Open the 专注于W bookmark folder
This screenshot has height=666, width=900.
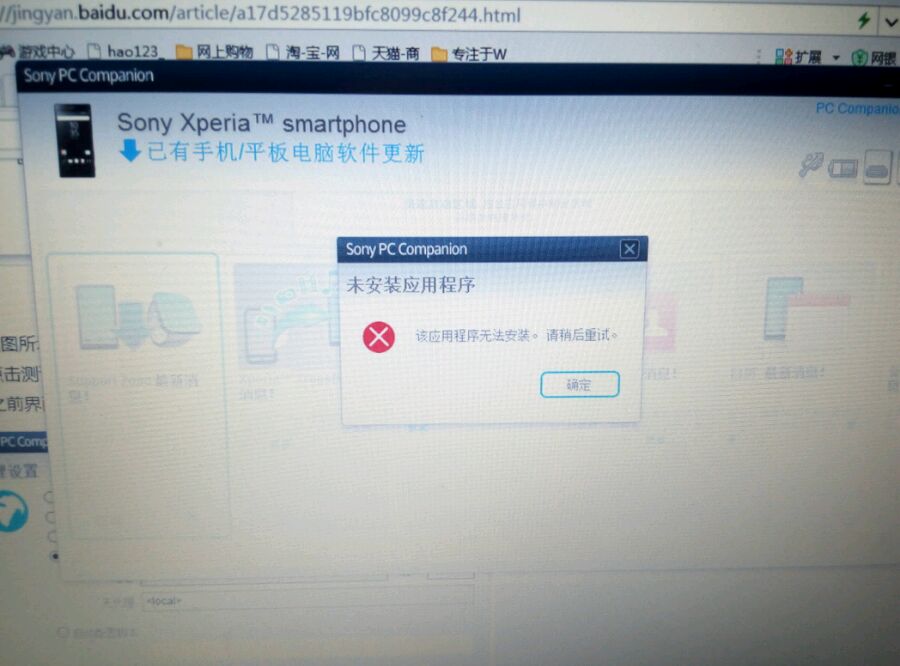pos(469,55)
